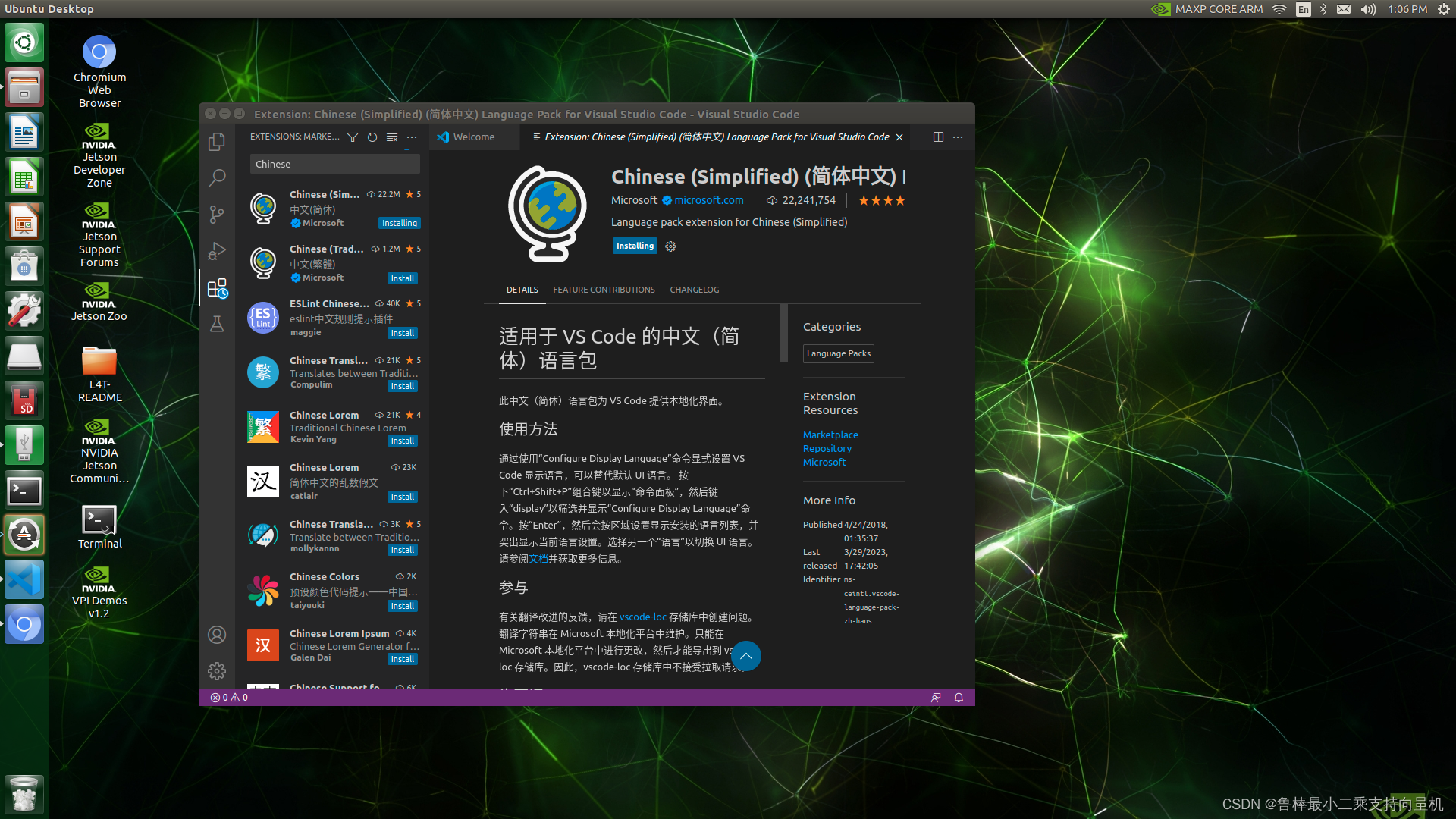Click the Installing button in extension header

pos(635,246)
